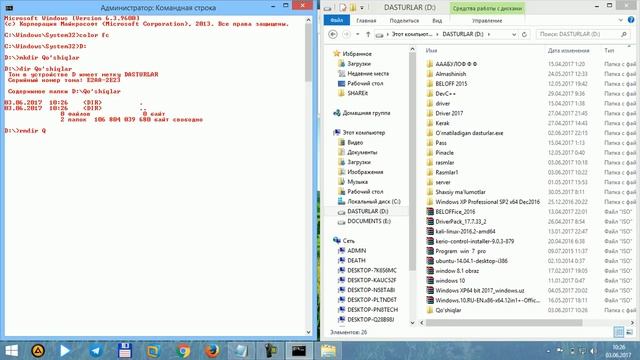Go up one folder level in Explorer
This screenshot has width=640, height=360.
368,34
